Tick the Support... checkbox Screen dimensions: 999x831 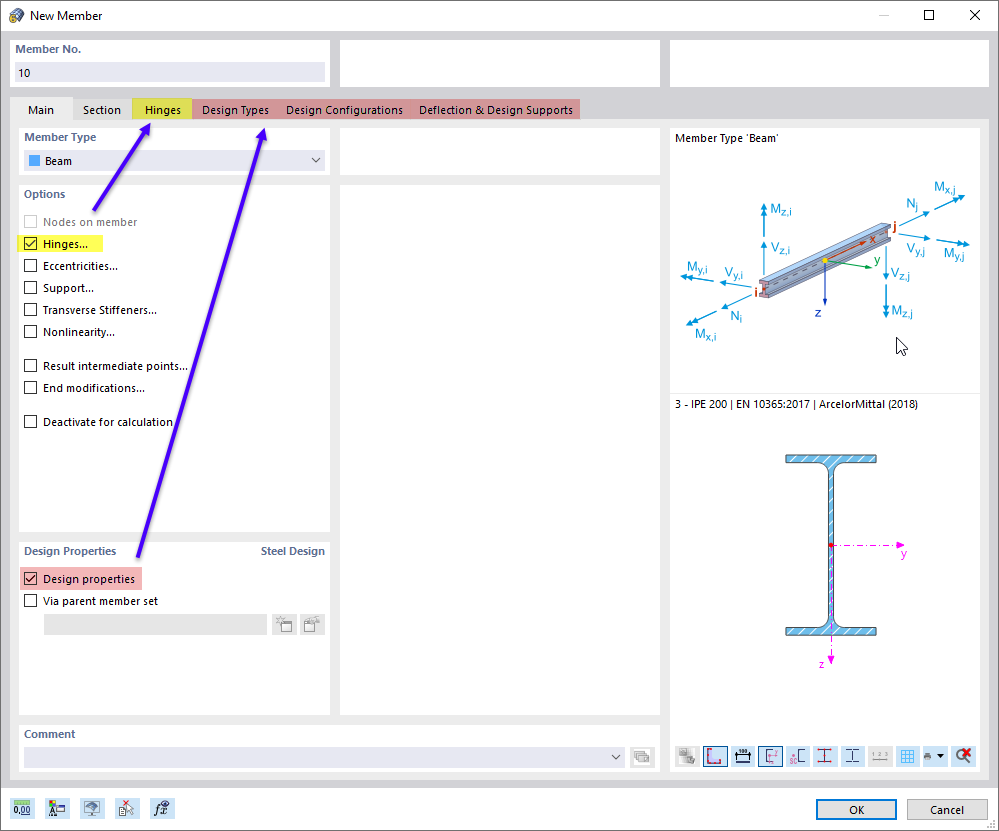pyautogui.click(x=31, y=288)
